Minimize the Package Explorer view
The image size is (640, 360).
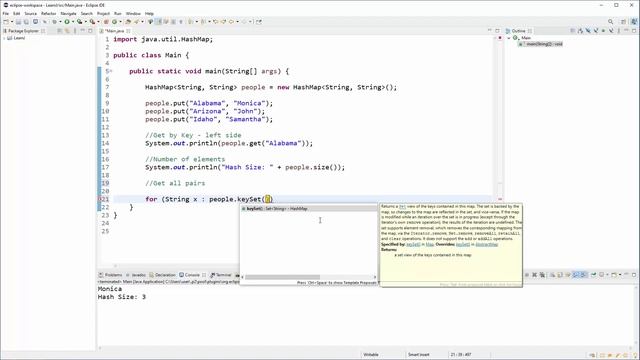point(83,31)
